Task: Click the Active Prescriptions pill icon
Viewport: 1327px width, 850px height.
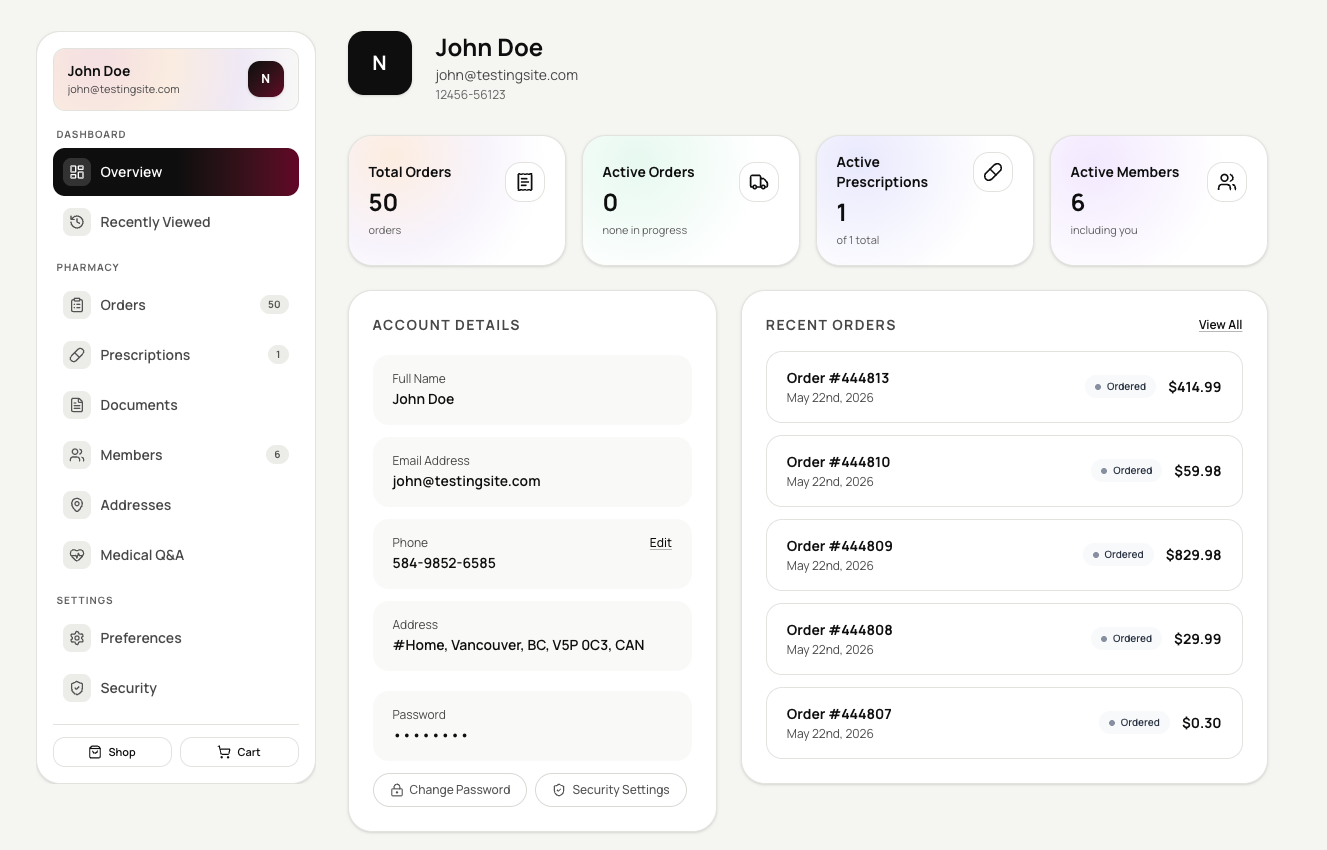Action: click(x=993, y=172)
